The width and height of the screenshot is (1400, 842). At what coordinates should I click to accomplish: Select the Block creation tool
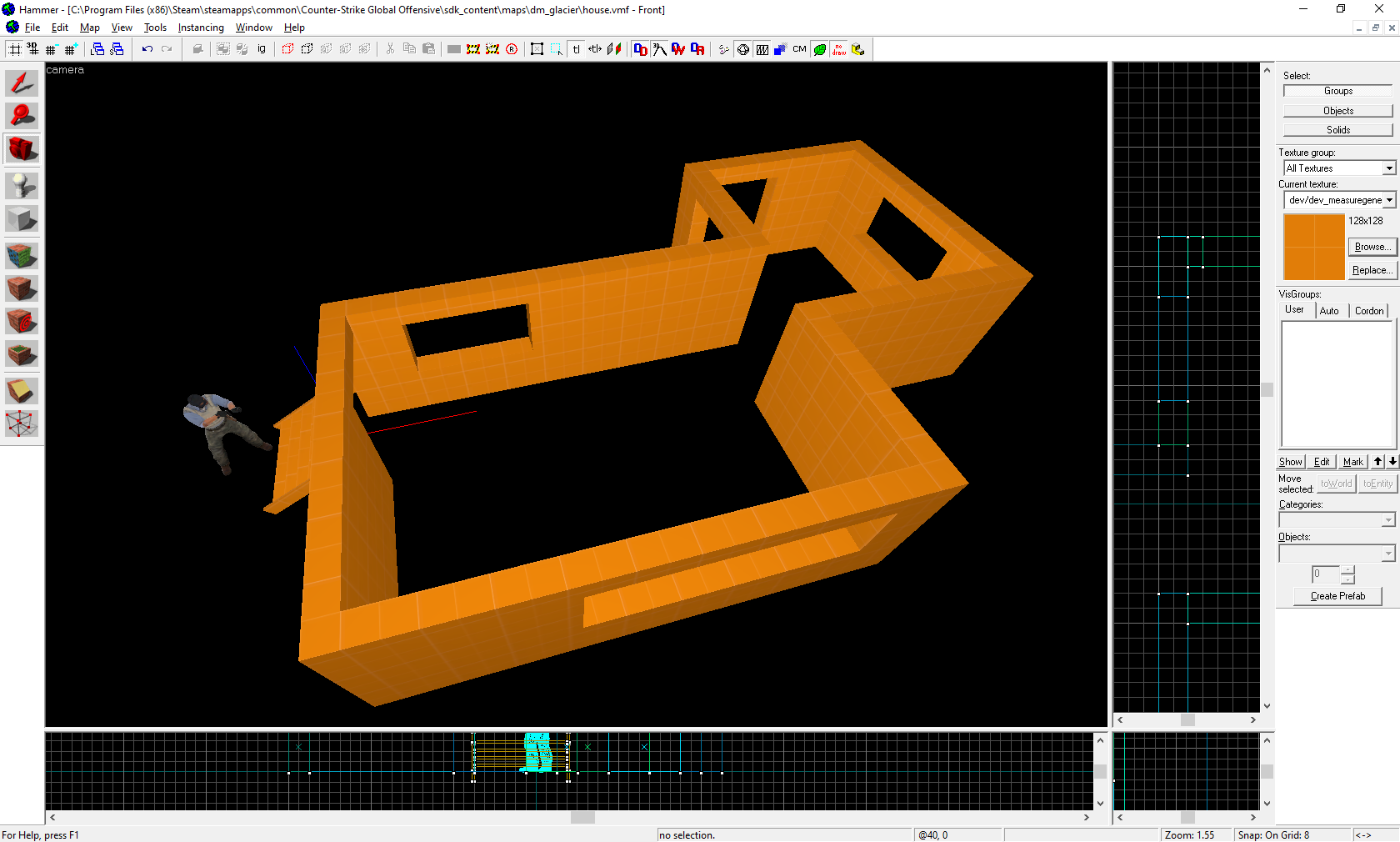point(22,219)
